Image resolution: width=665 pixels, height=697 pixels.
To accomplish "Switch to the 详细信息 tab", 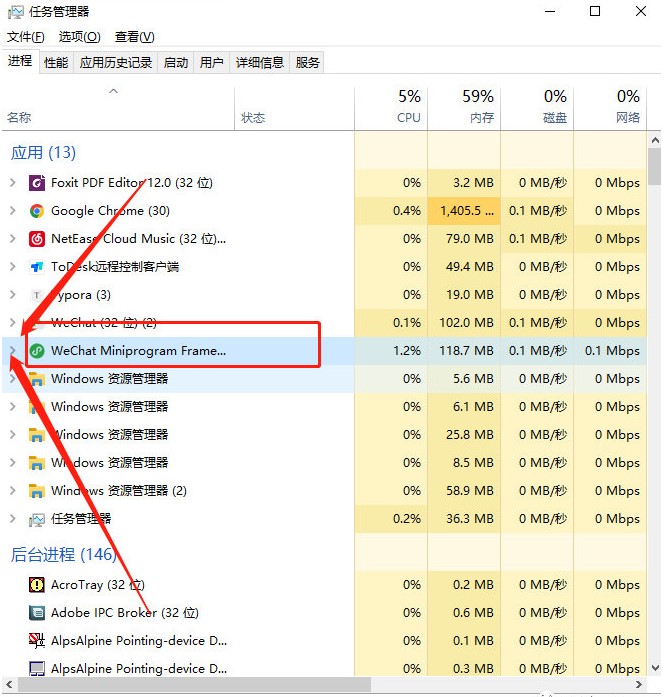I will (x=260, y=63).
